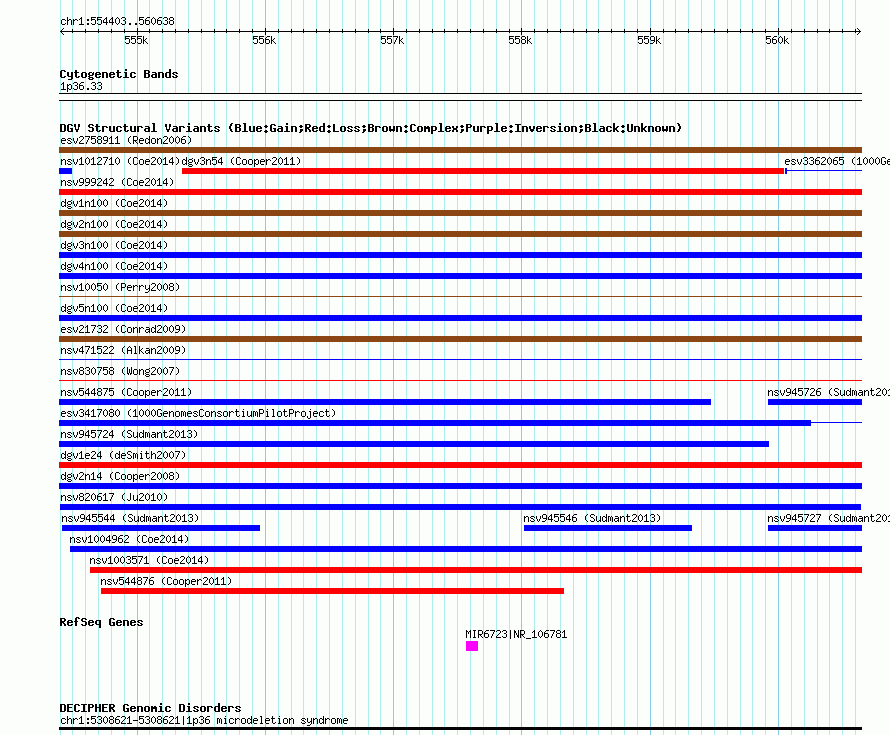Screen dimensions: 890x735
Task: Click the nsv820617 (Ju2010) blue bar
Action: point(460,507)
